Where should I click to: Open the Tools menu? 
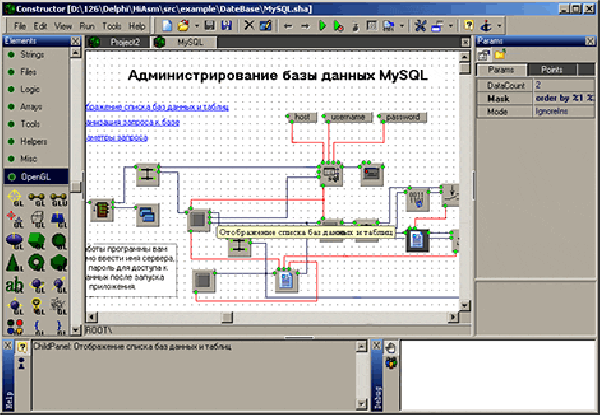click(111, 26)
